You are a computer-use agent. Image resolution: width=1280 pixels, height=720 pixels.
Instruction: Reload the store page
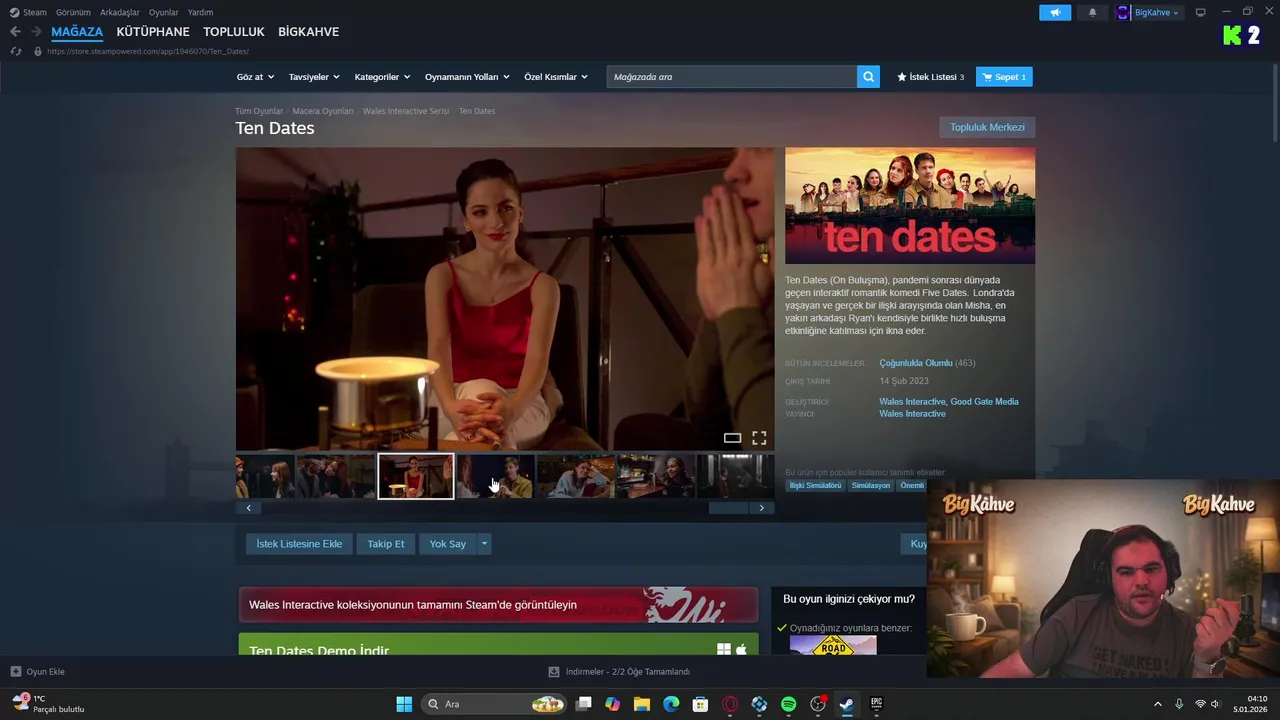pos(15,51)
